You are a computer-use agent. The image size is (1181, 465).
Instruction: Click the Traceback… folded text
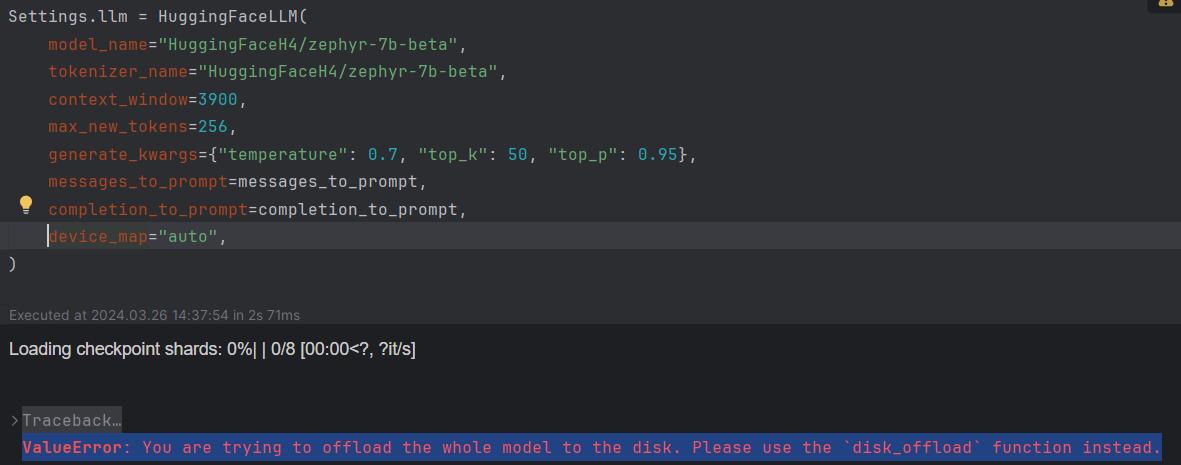[x=72, y=421]
